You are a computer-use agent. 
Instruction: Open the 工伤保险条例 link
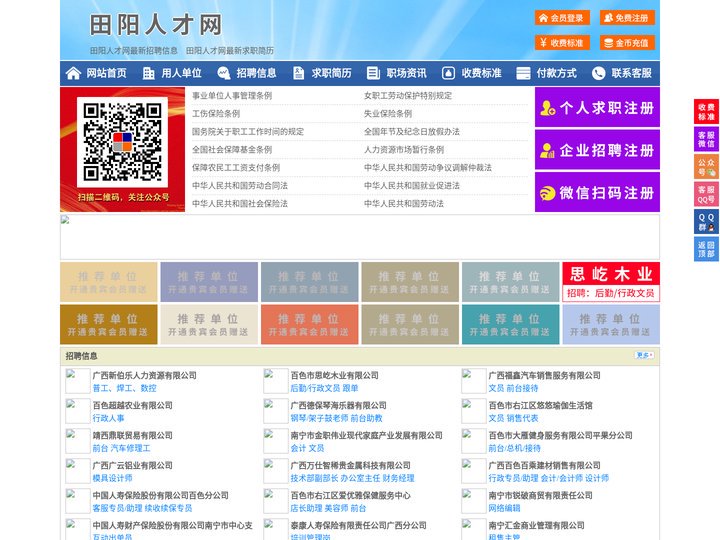[x=216, y=113]
